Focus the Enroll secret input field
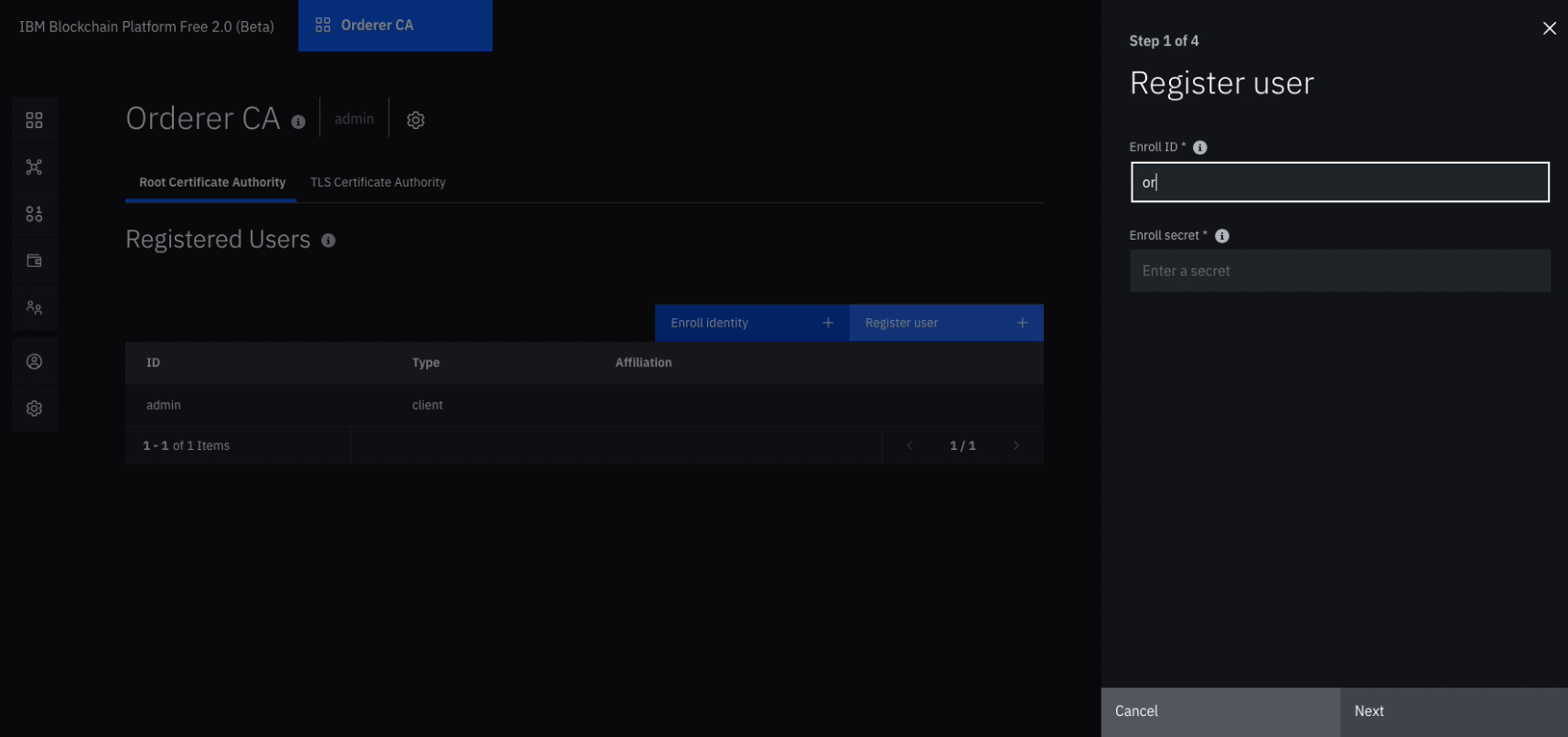This screenshot has width=1568, height=737. (x=1338, y=272)
